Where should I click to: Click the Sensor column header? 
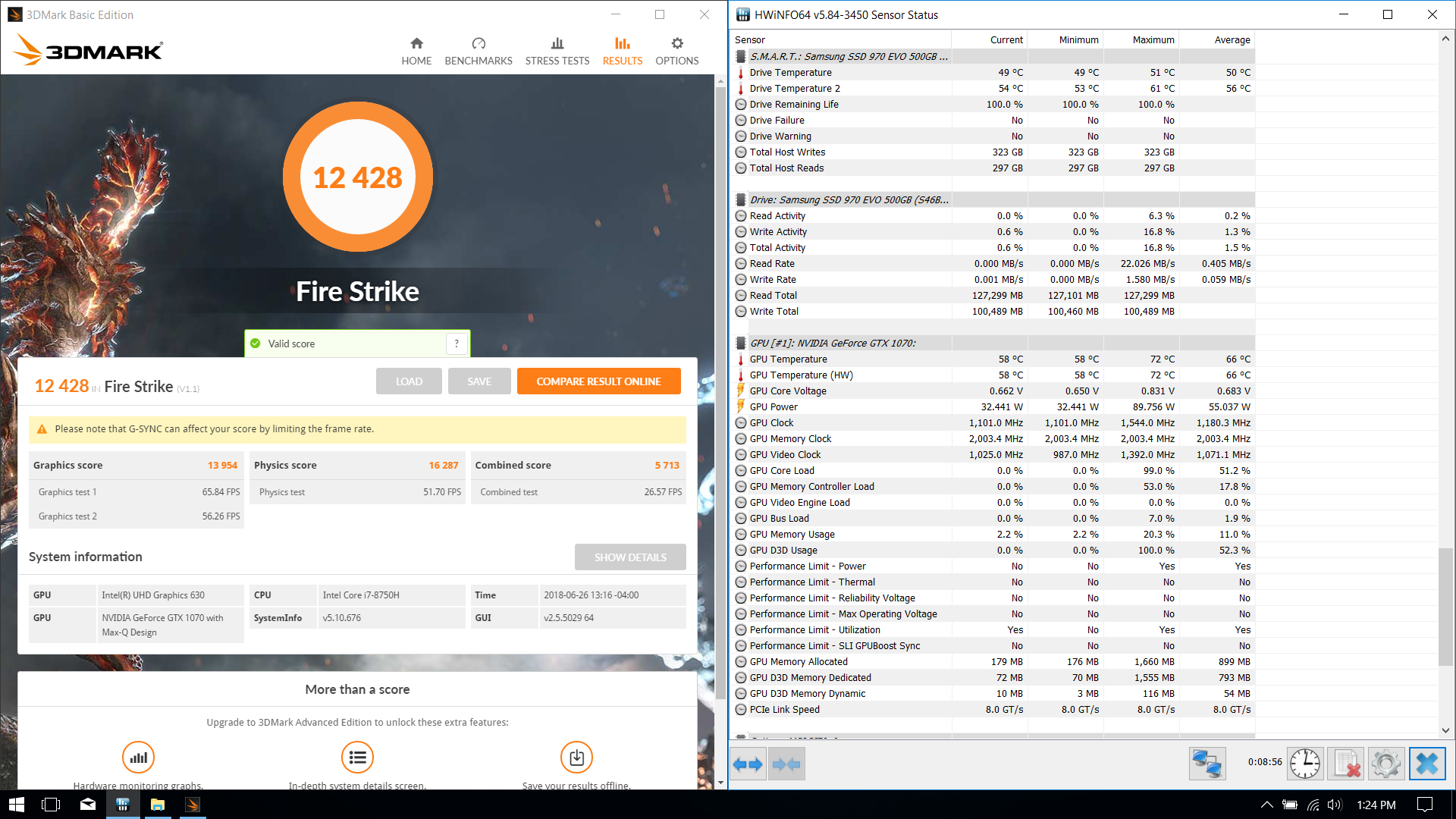tap(842, 40)
